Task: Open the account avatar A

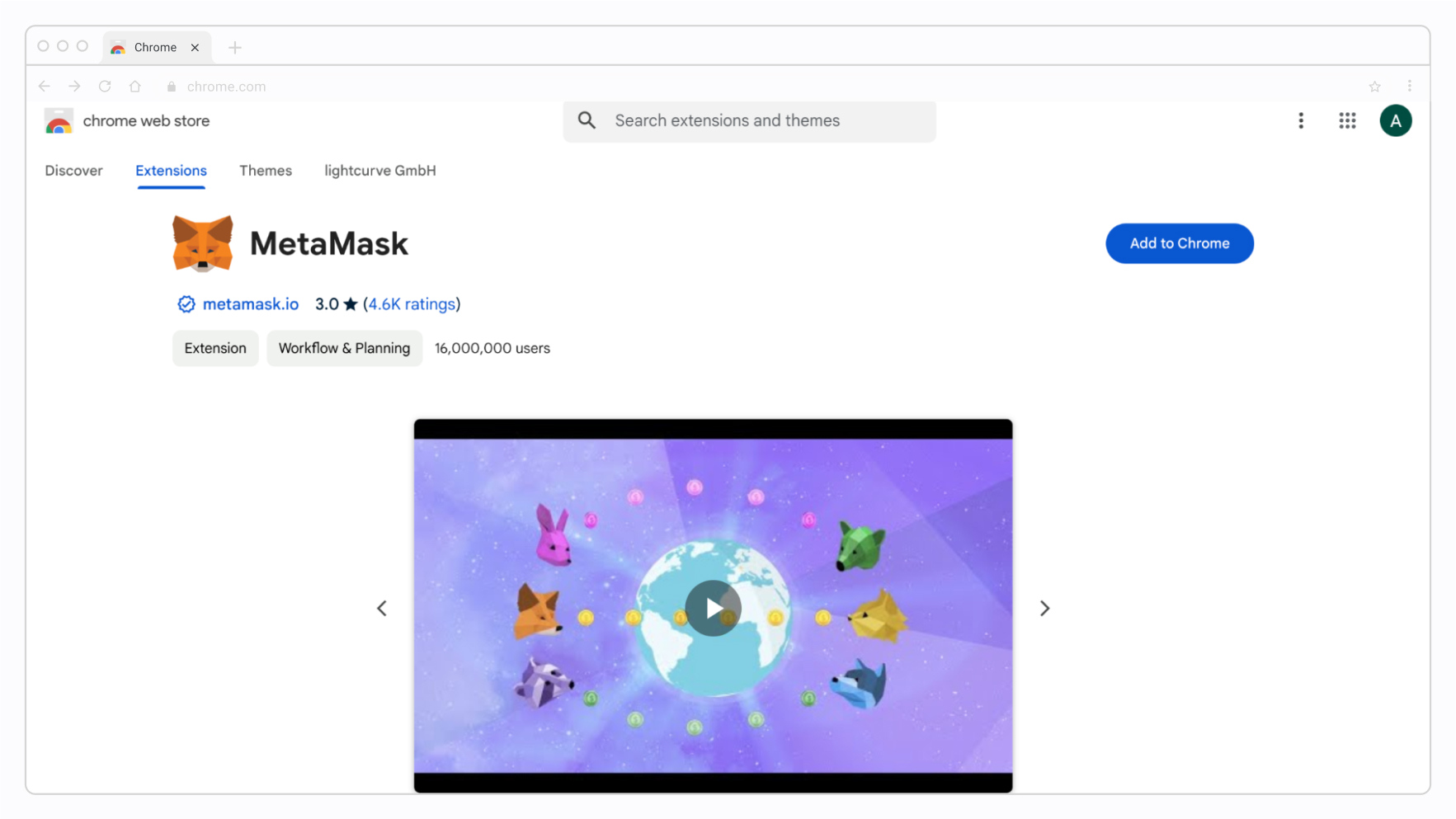Action: click(1395, 120)
